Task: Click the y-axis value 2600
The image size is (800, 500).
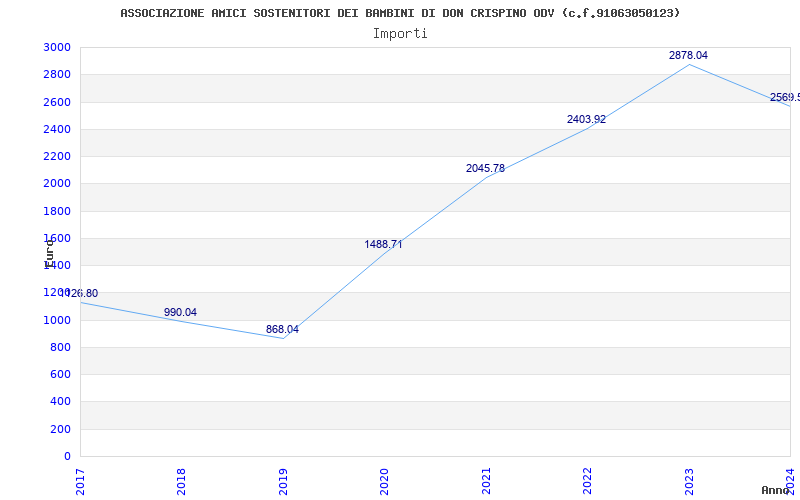Action: pos(57,102)
